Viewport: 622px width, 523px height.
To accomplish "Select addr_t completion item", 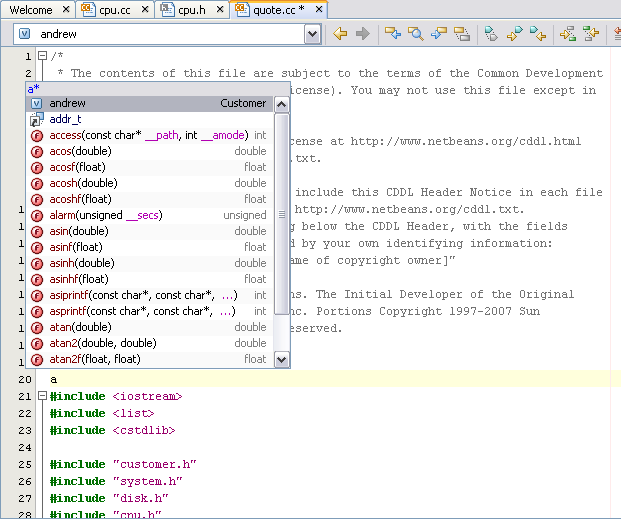I will (x=150, y=119).
